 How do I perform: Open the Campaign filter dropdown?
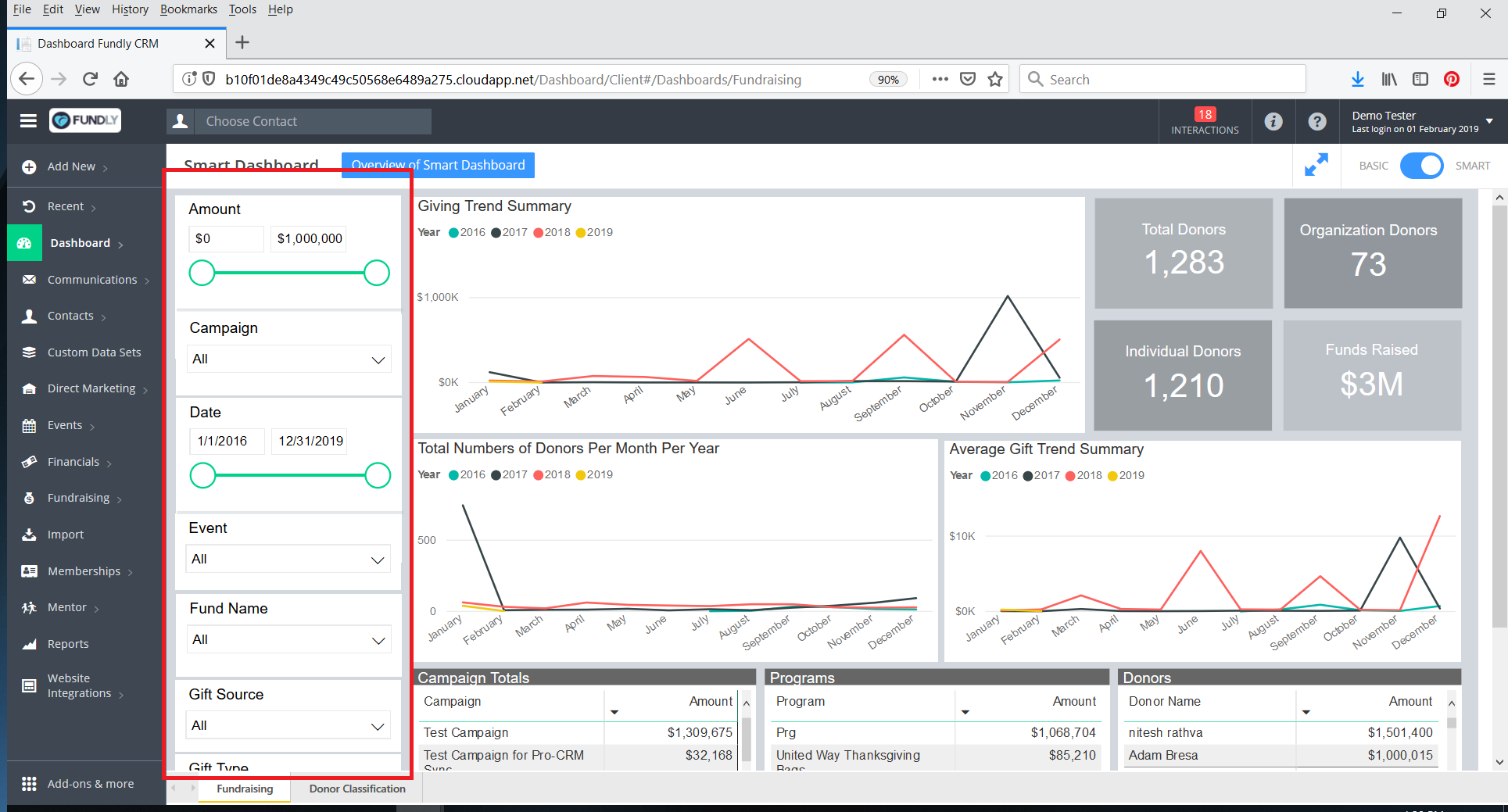click(x=288, y=359)
